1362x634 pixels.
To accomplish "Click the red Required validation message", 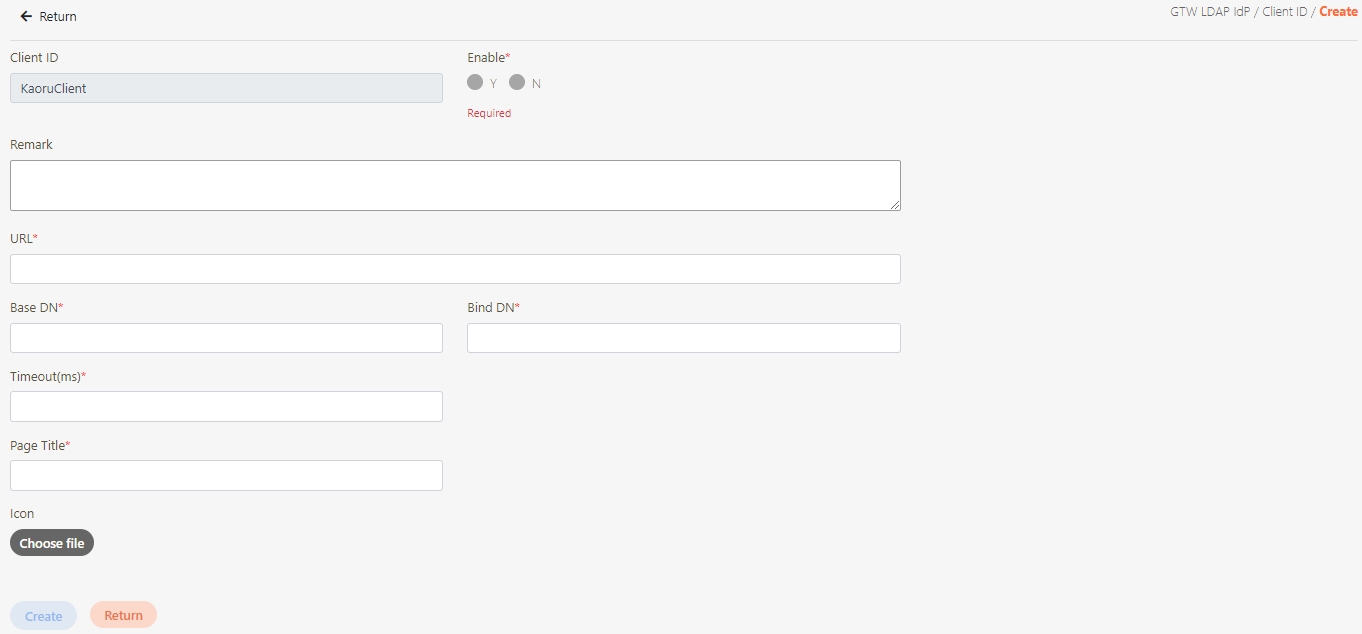I will 489,113.
